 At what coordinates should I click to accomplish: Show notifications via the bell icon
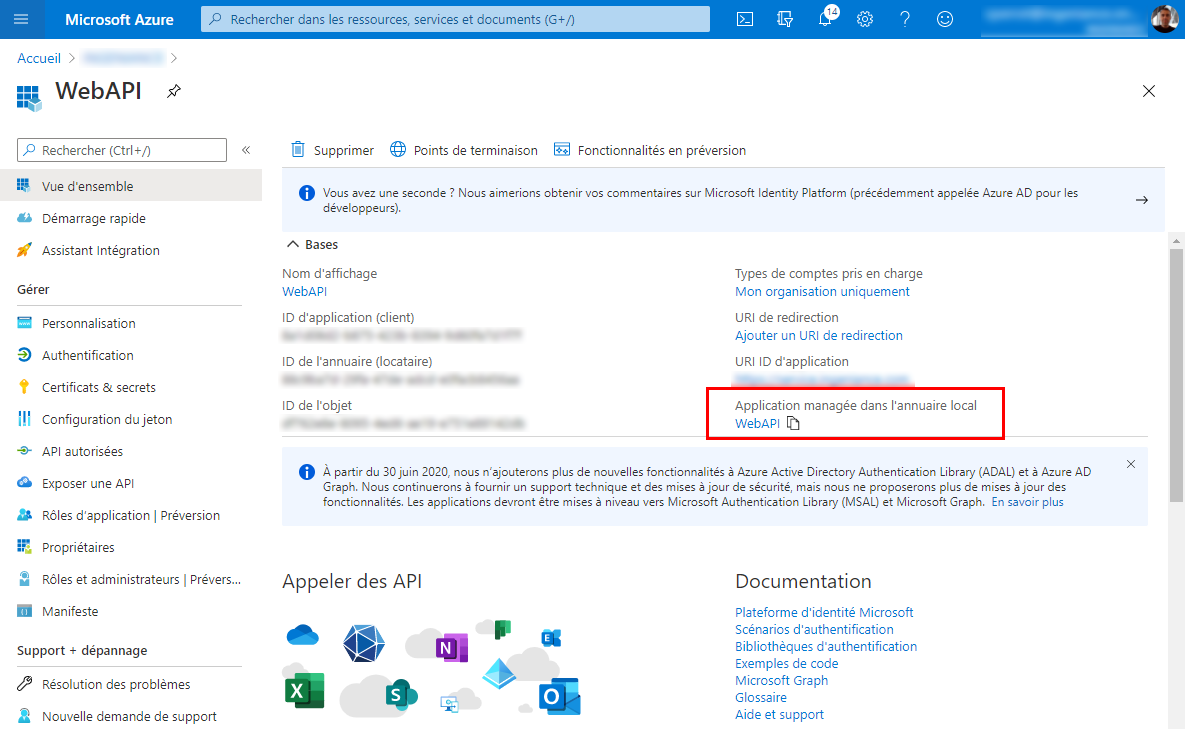(x=825, y=19)
